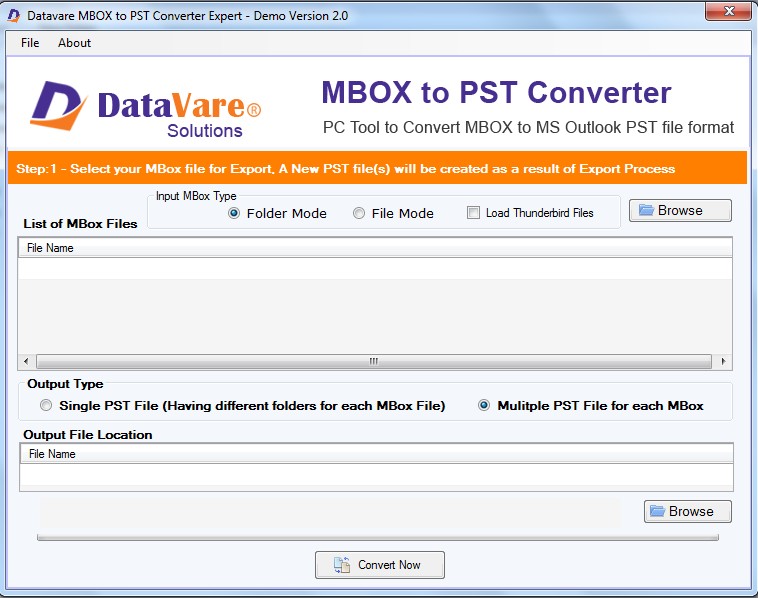The height and width of the screenshot is (598, 758).
Task: Click File Name column header in MBox list
Action: pos(50,248)
